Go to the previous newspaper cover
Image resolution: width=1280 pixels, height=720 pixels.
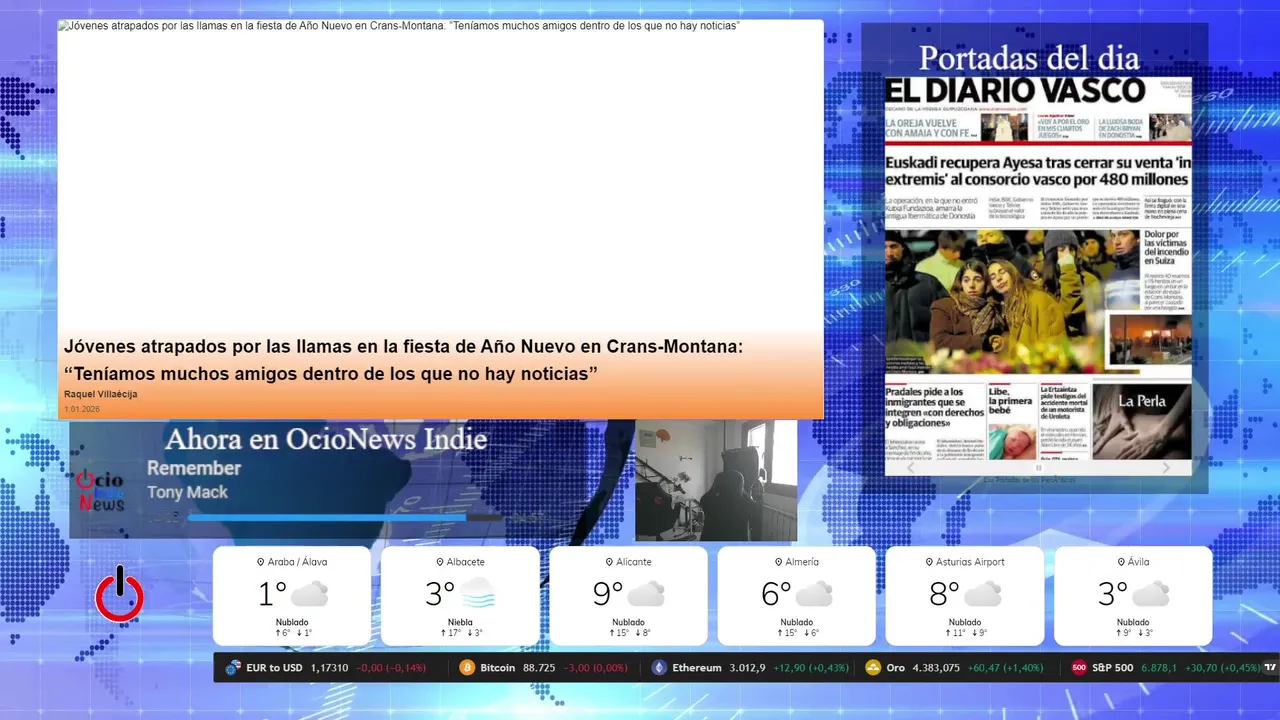[910, 467]
